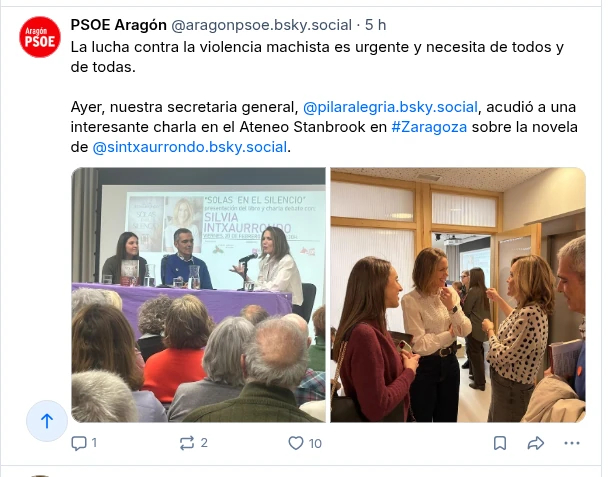Click the like count number 10
Image resolution: width=609 pixels, height=477 pixels.
click(x=315, y=443)
